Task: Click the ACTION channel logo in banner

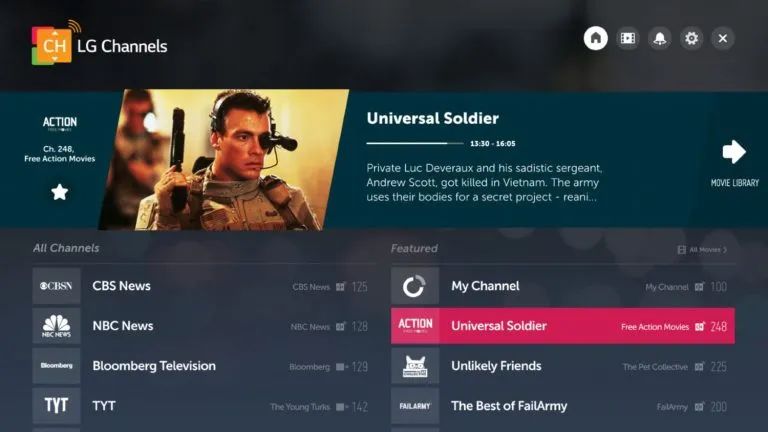Action: [x=60, y=123]
